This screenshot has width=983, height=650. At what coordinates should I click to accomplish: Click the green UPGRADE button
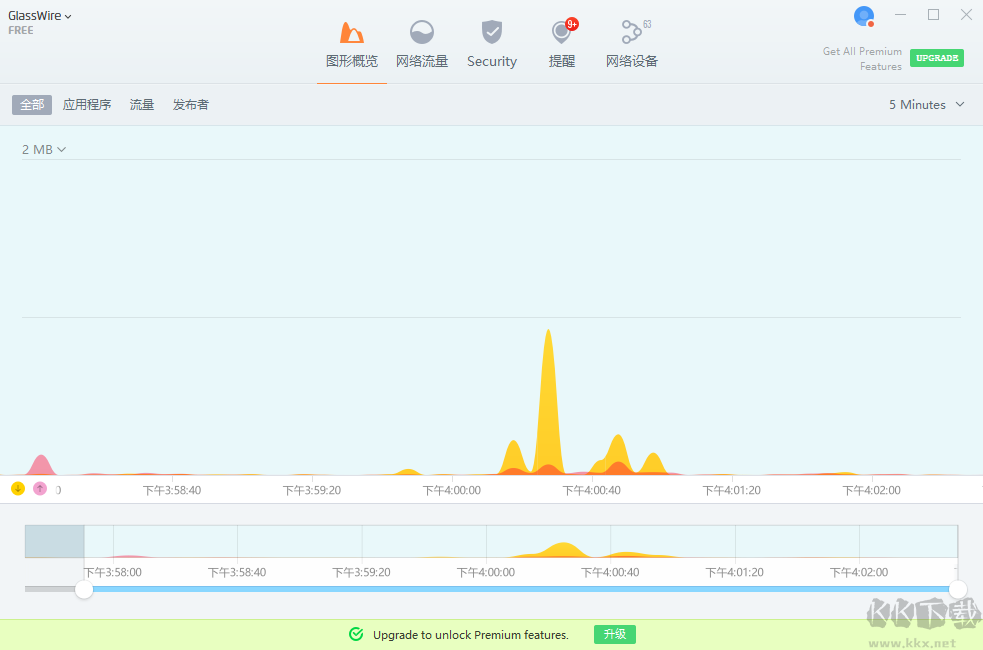pos(936,58)
